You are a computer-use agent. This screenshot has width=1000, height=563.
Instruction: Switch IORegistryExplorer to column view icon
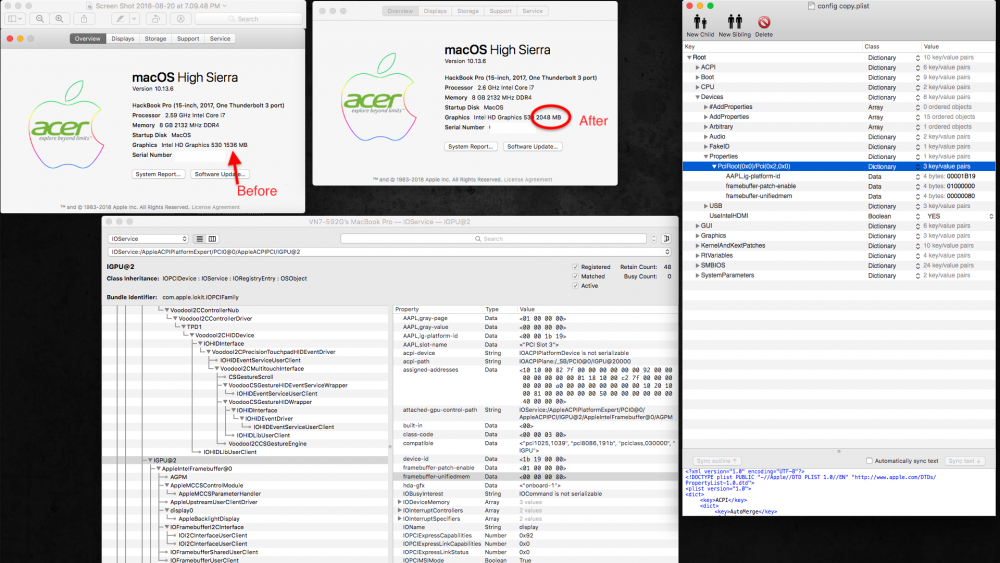click(x=212, y=239)
